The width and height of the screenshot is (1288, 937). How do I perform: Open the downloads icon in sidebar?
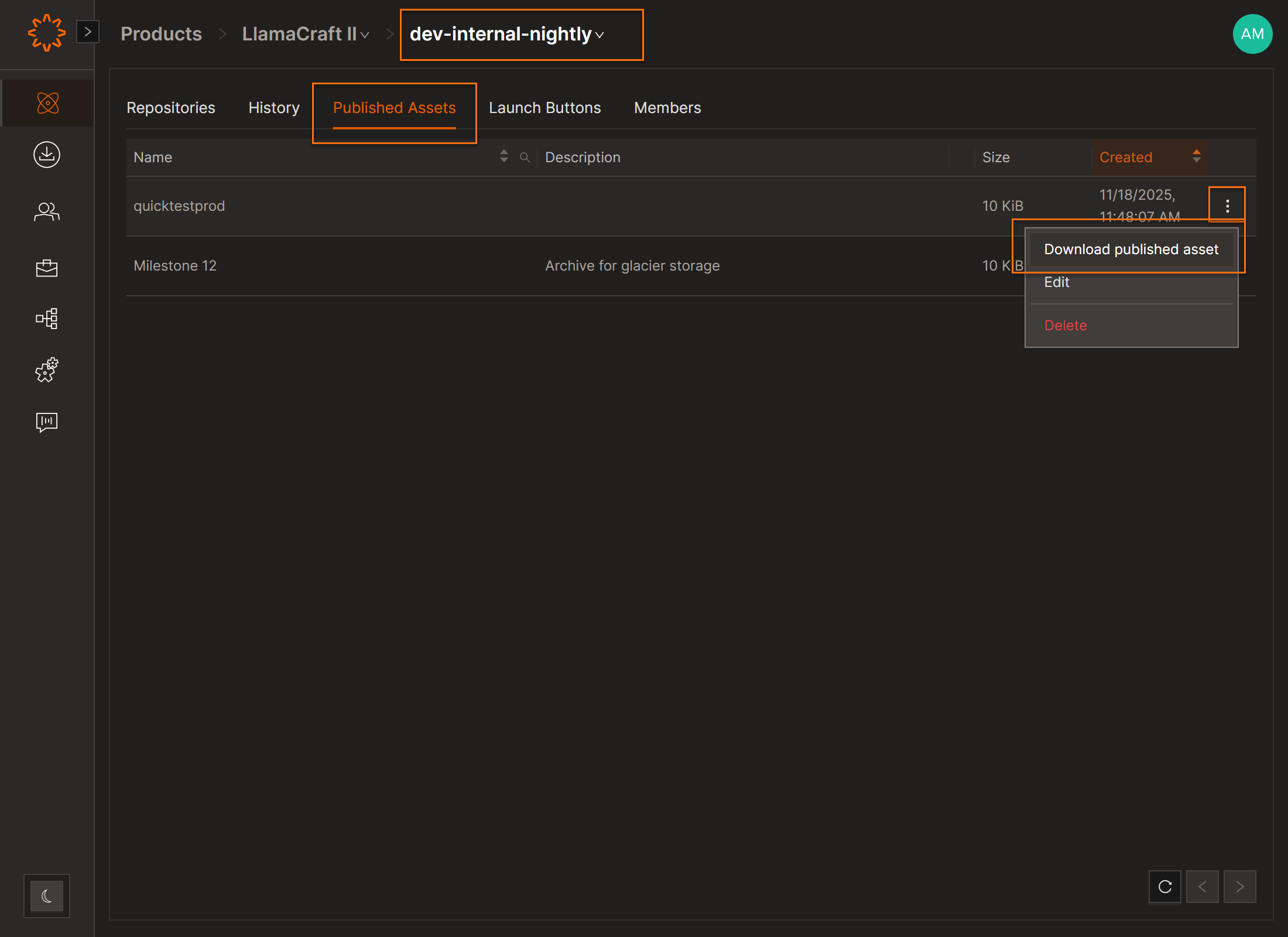click(47, 155)
